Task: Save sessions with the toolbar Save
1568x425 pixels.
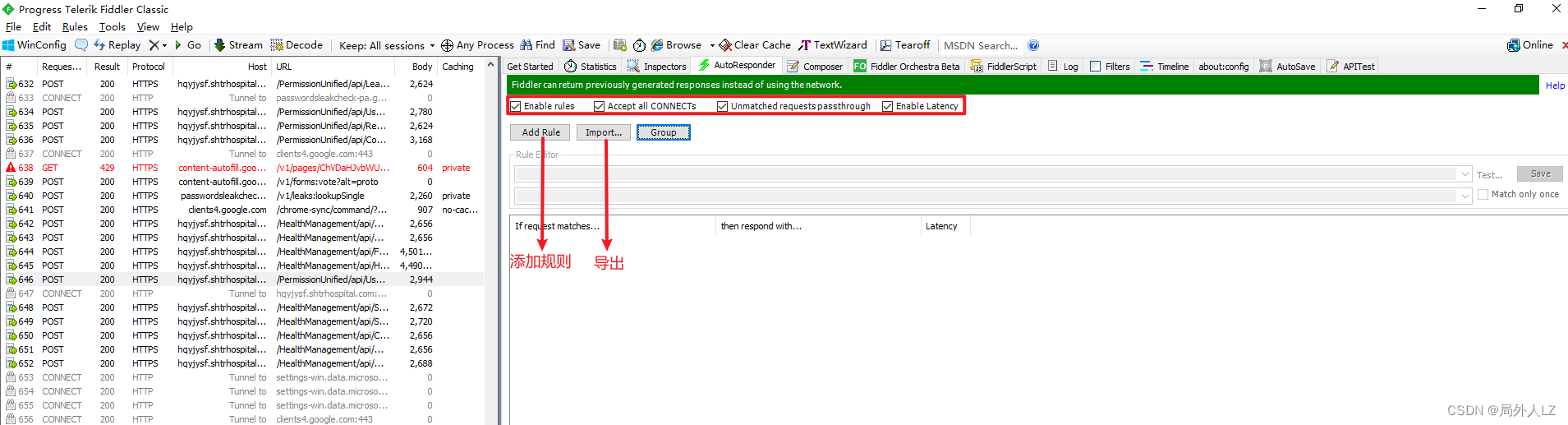Action: tap(582, 45)
